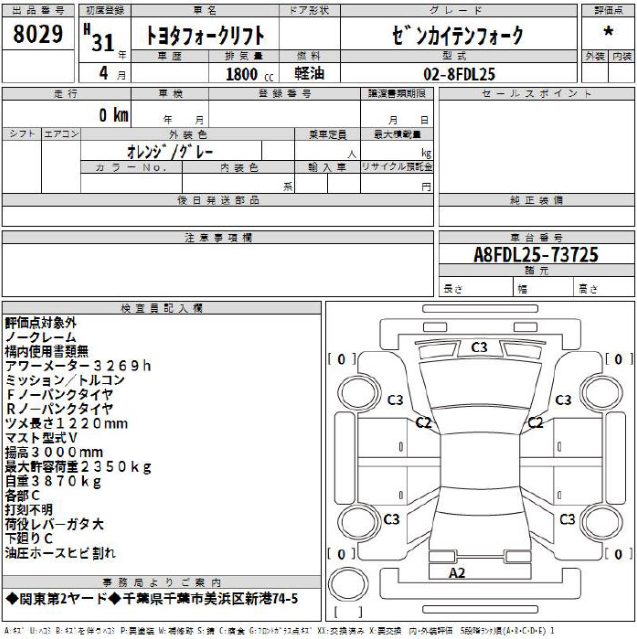The width and height of the screenshot is (637, 639).
Task: Click the A2 damage marker on rear bumper
Action: point(457,573)
